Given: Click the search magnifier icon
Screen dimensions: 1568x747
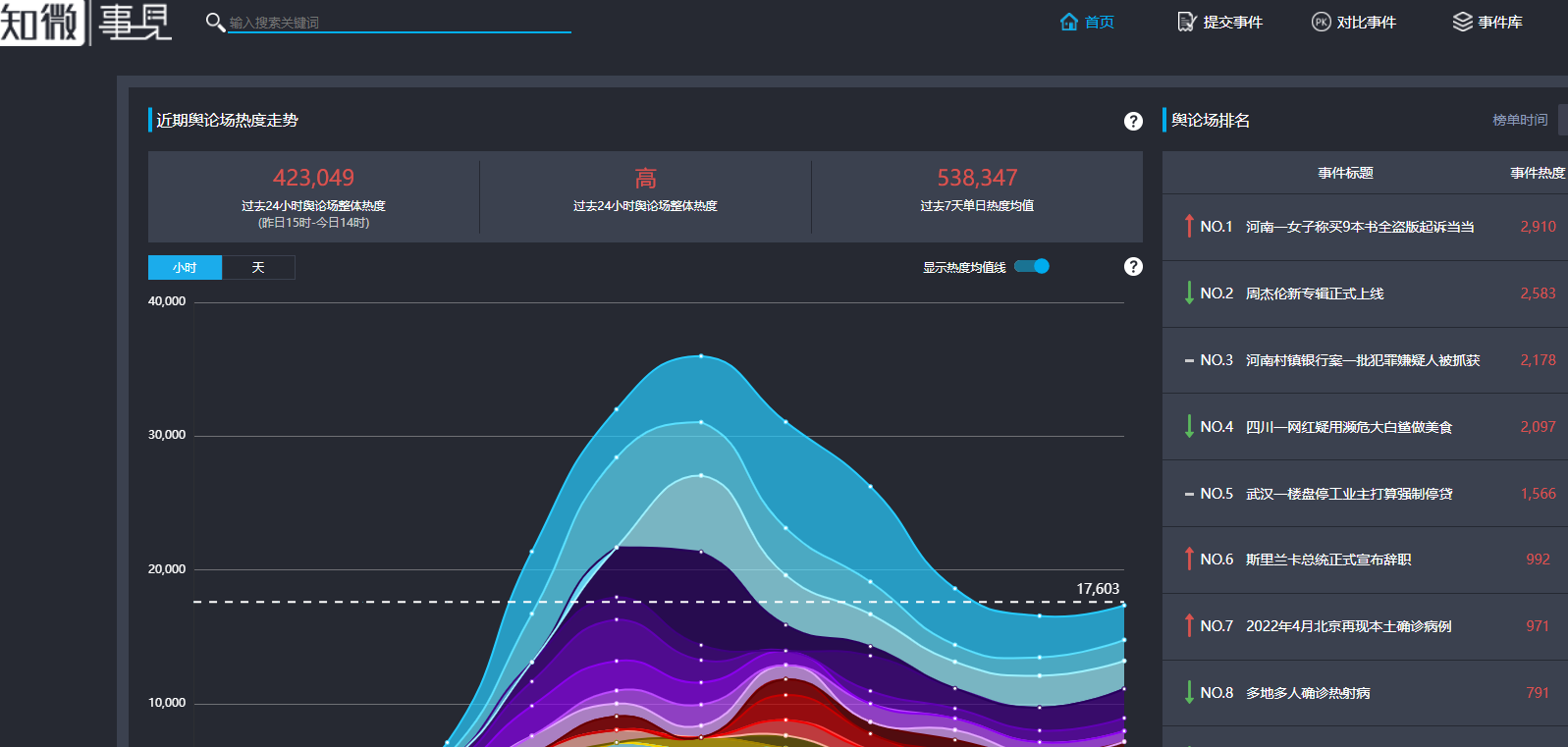Looking at the screenshot, I should [215, 22].
